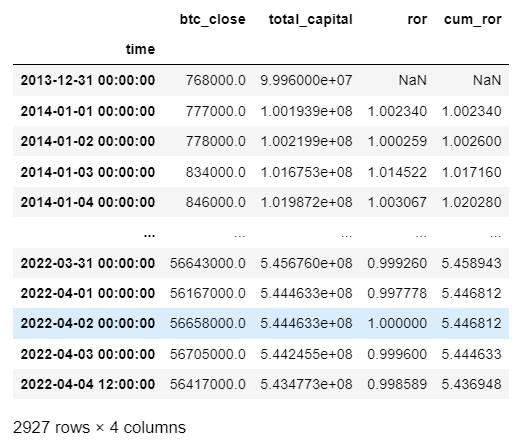Click ror value 1.003067
517x446 pixels.
[x=397, y=202]
